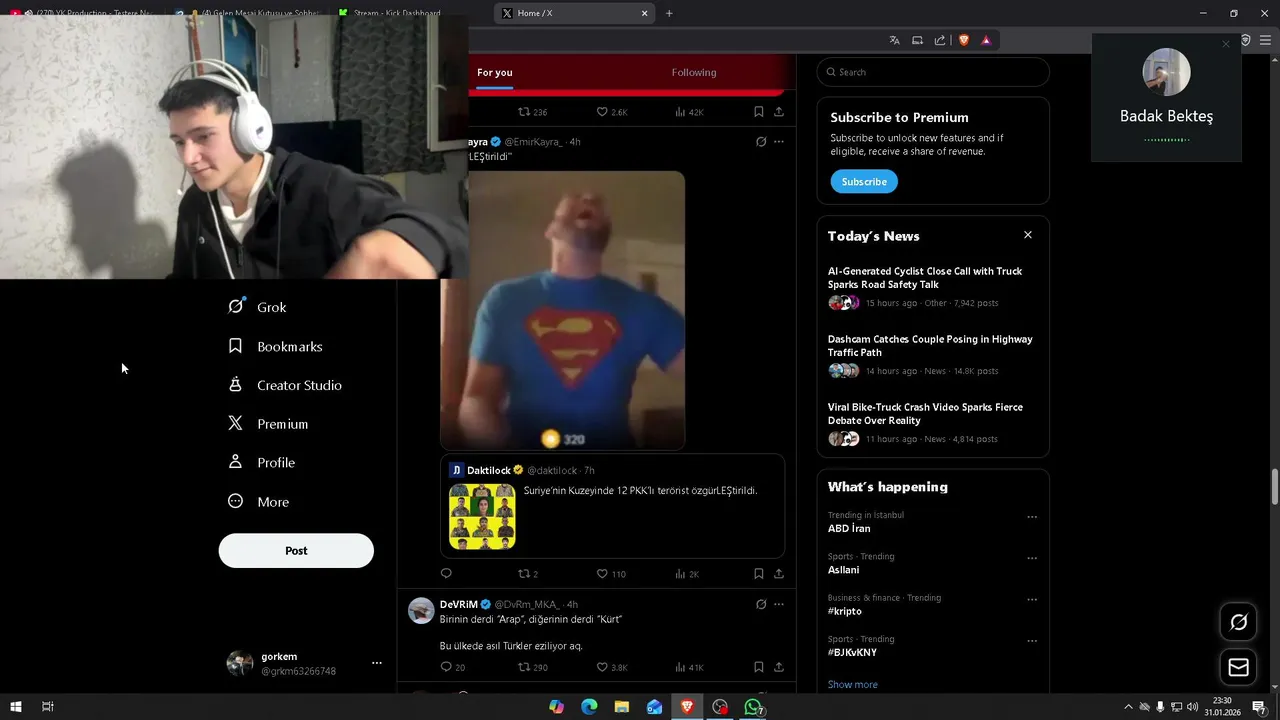View analytics of the 42K views tweet
Image resolution: width=1280 pixels, height=720 pixels.
(689, 112)
